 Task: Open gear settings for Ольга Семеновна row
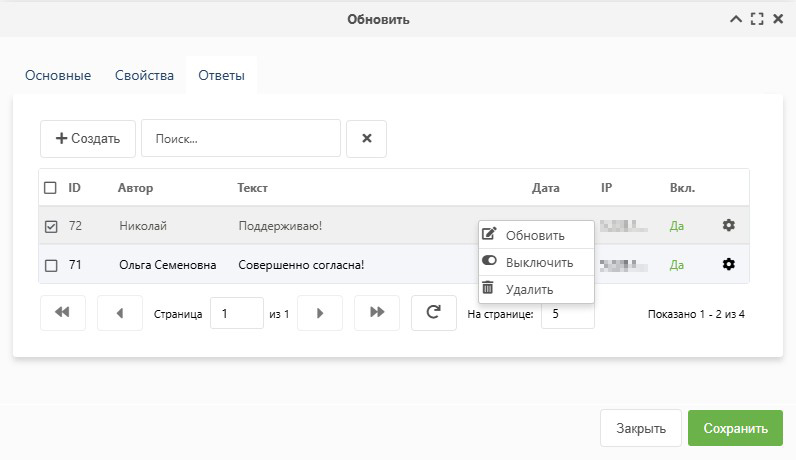click(728, 264)
